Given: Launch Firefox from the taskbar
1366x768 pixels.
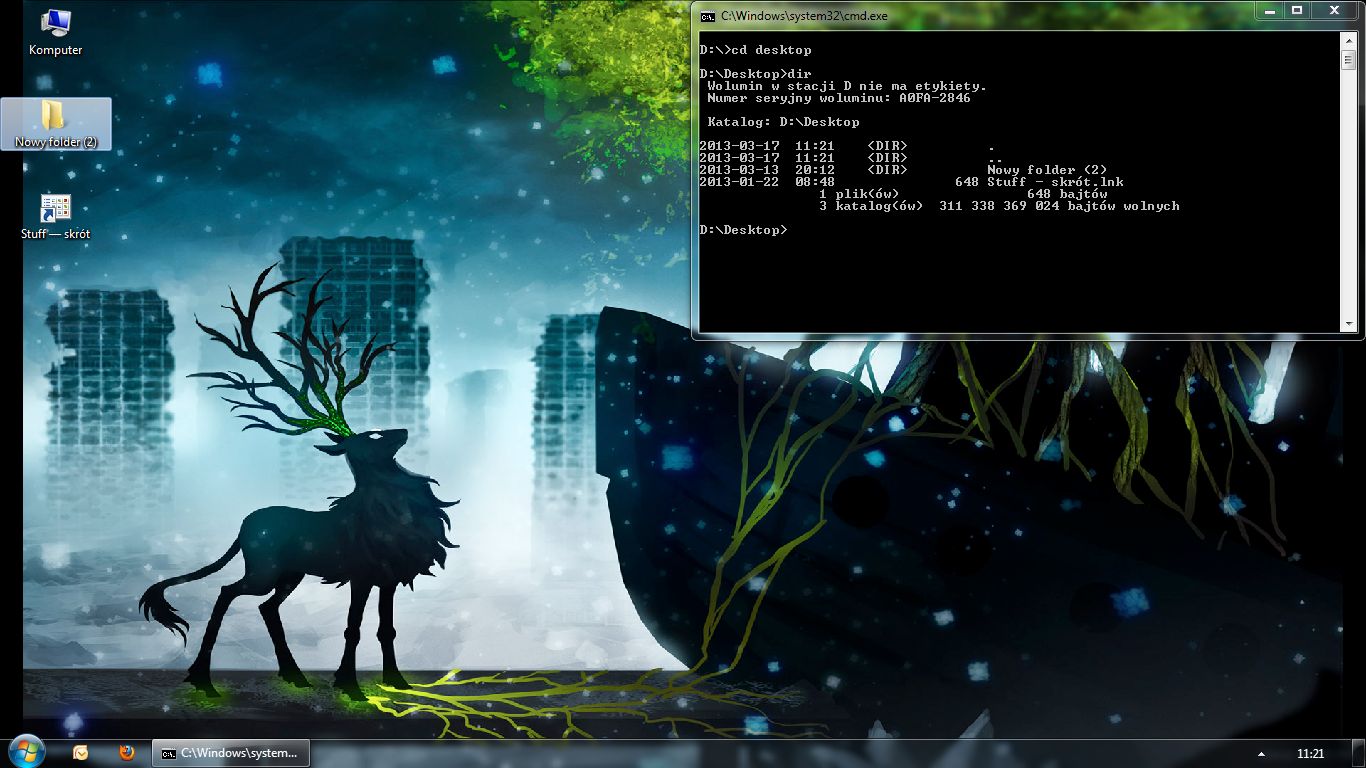Looking at the screenshot, I should (126, 752).
